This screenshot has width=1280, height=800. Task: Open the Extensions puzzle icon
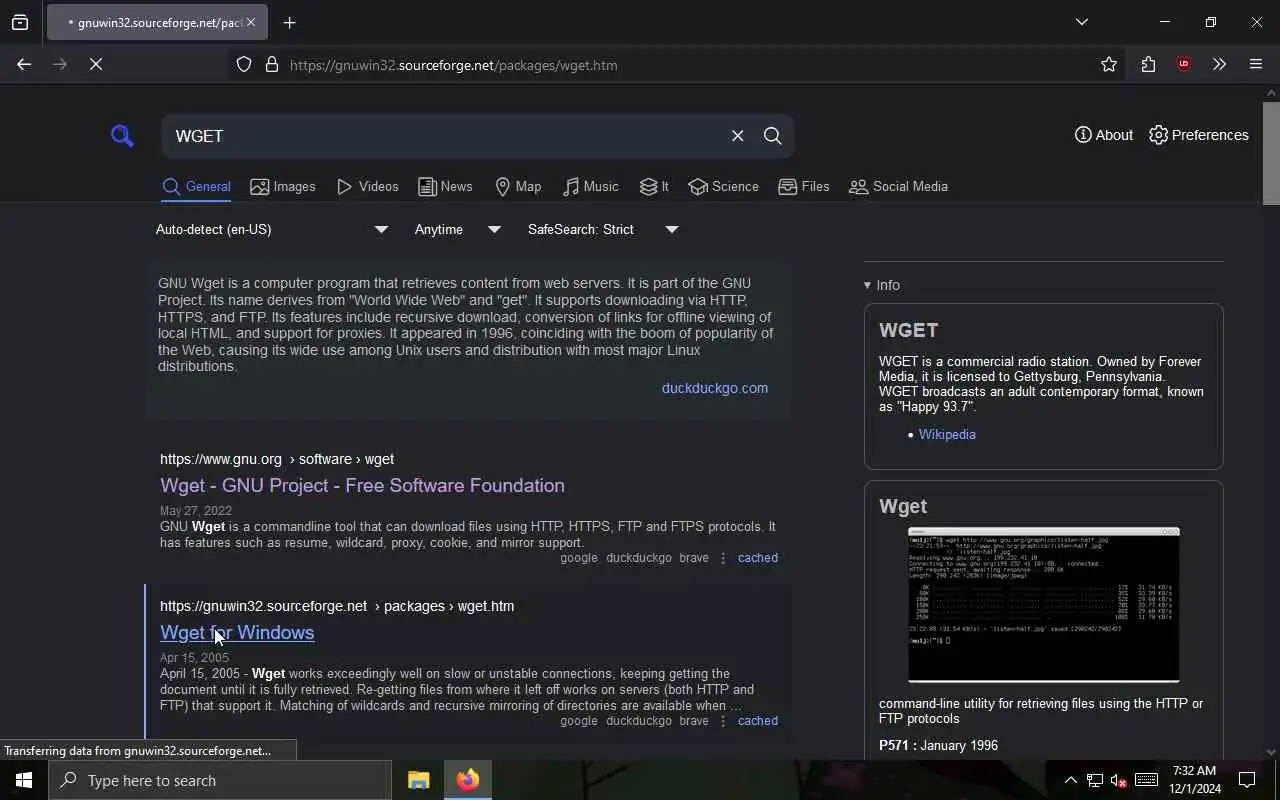pyautogui.click(x=1148, y=65)
